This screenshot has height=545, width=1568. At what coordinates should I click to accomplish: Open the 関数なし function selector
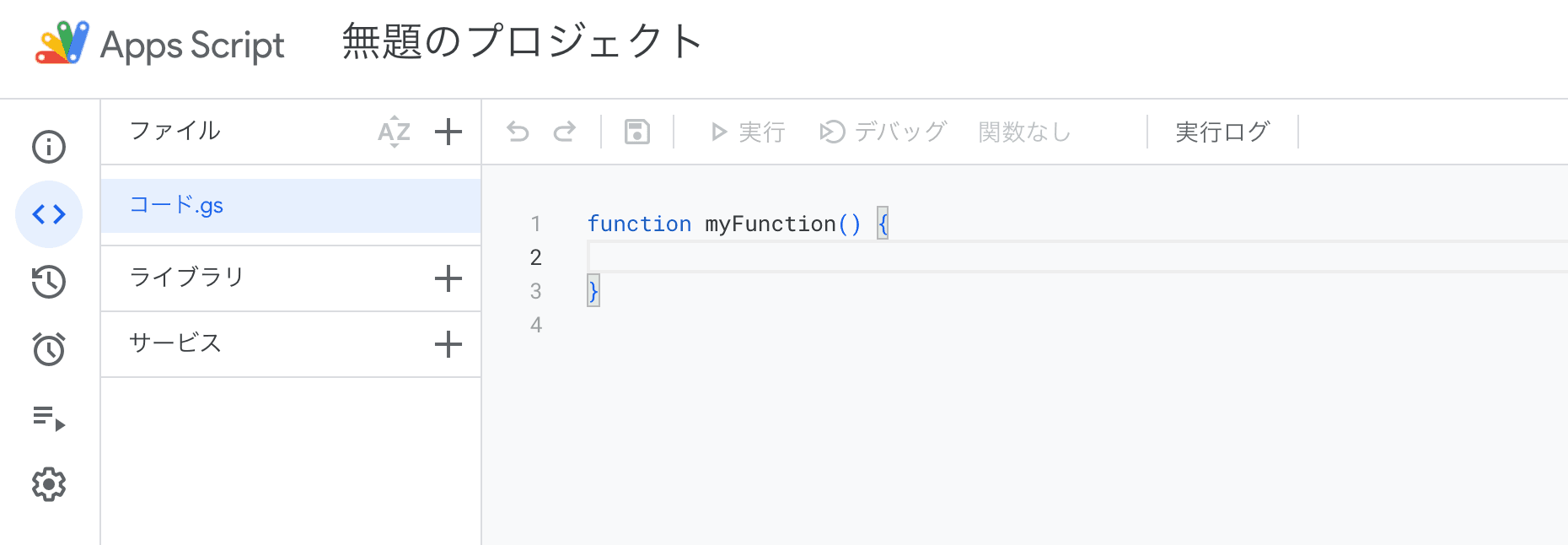click(x=1023, y=132)
